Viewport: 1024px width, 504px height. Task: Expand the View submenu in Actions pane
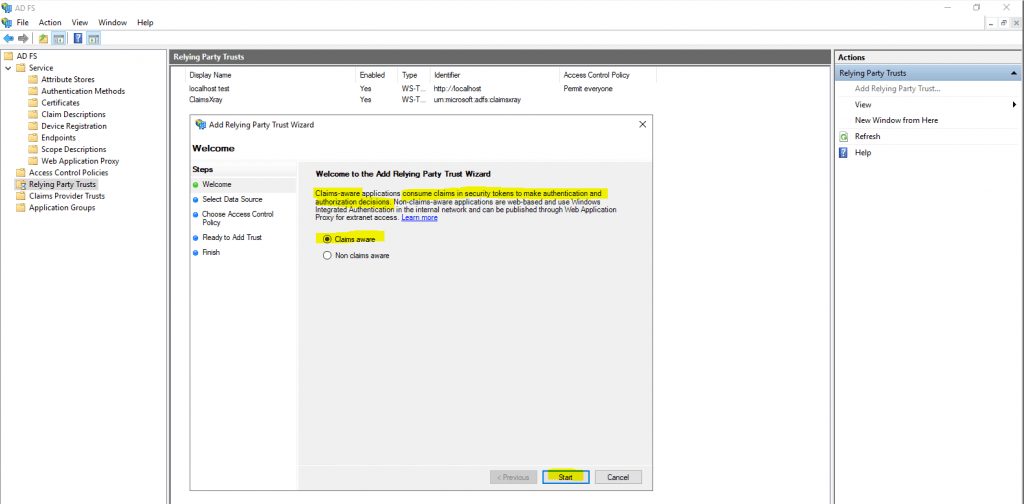point(1014,104)
